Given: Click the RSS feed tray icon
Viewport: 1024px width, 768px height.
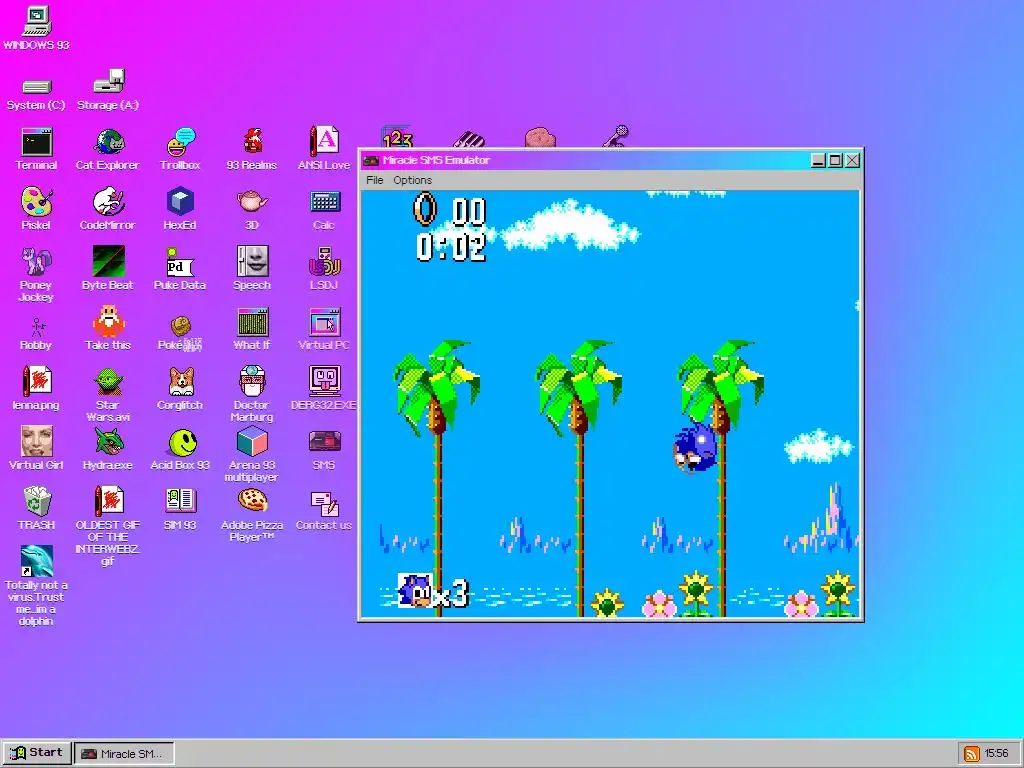Looking at the screenshot, I should (971, 754).
